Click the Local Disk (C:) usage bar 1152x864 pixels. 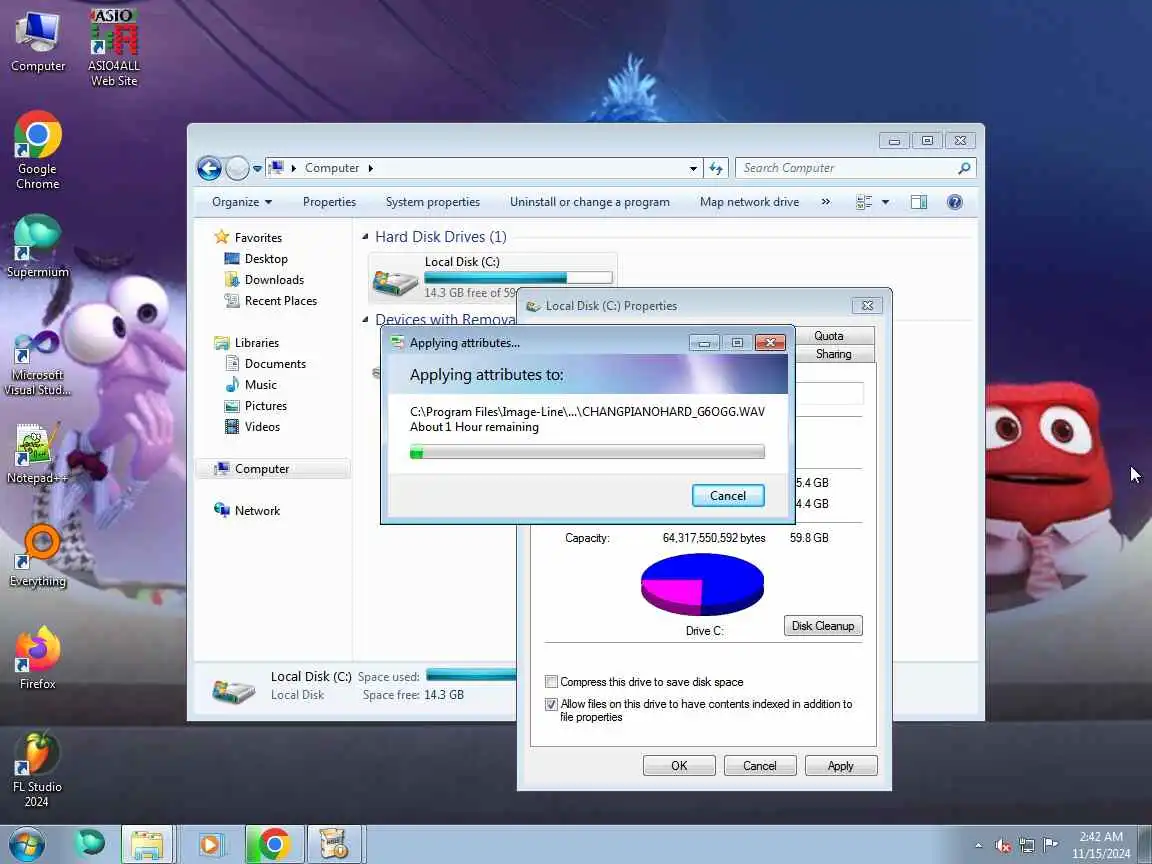[x=518, y=278]
